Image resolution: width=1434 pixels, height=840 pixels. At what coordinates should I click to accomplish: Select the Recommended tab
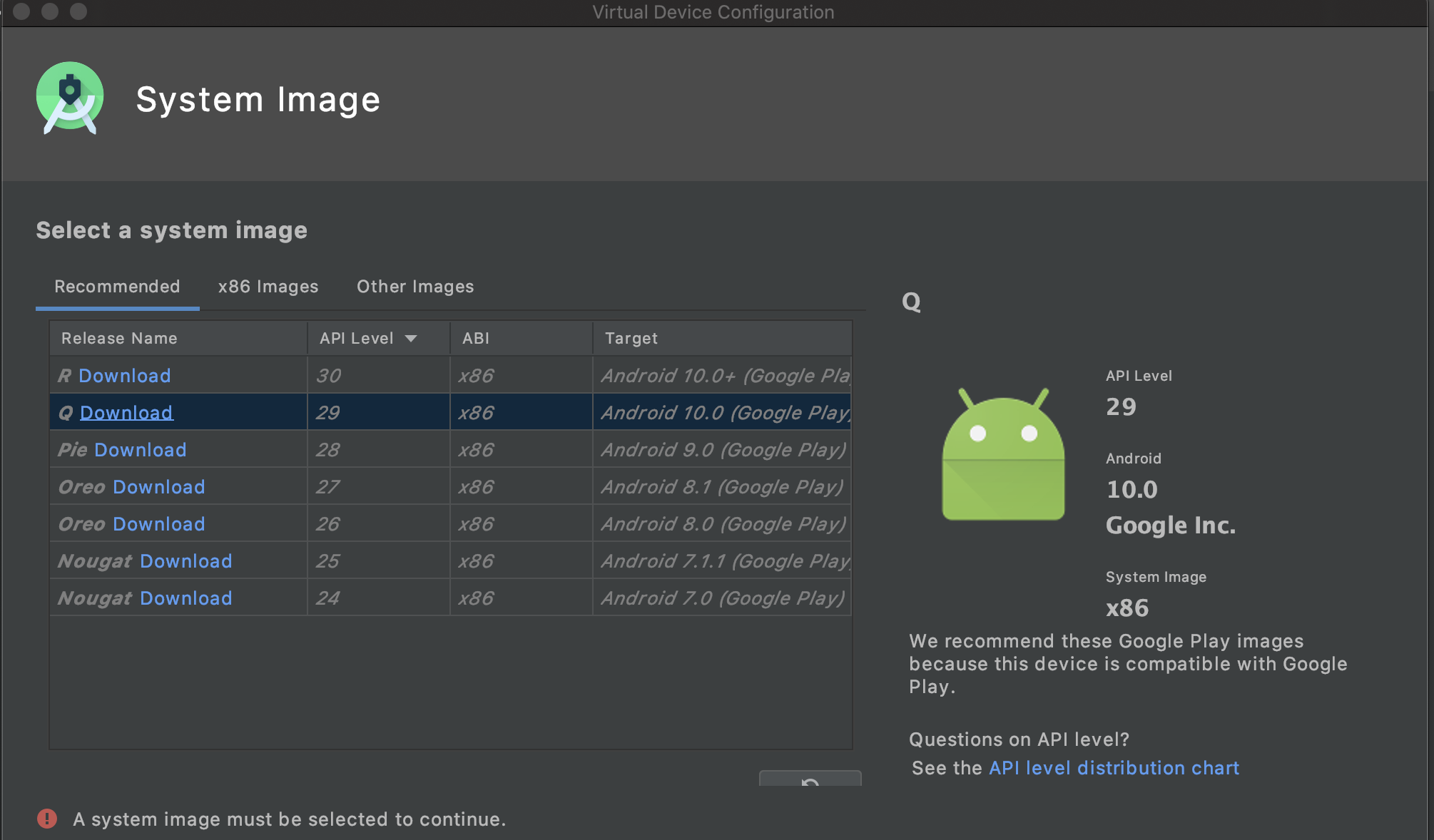pos(117,287)
